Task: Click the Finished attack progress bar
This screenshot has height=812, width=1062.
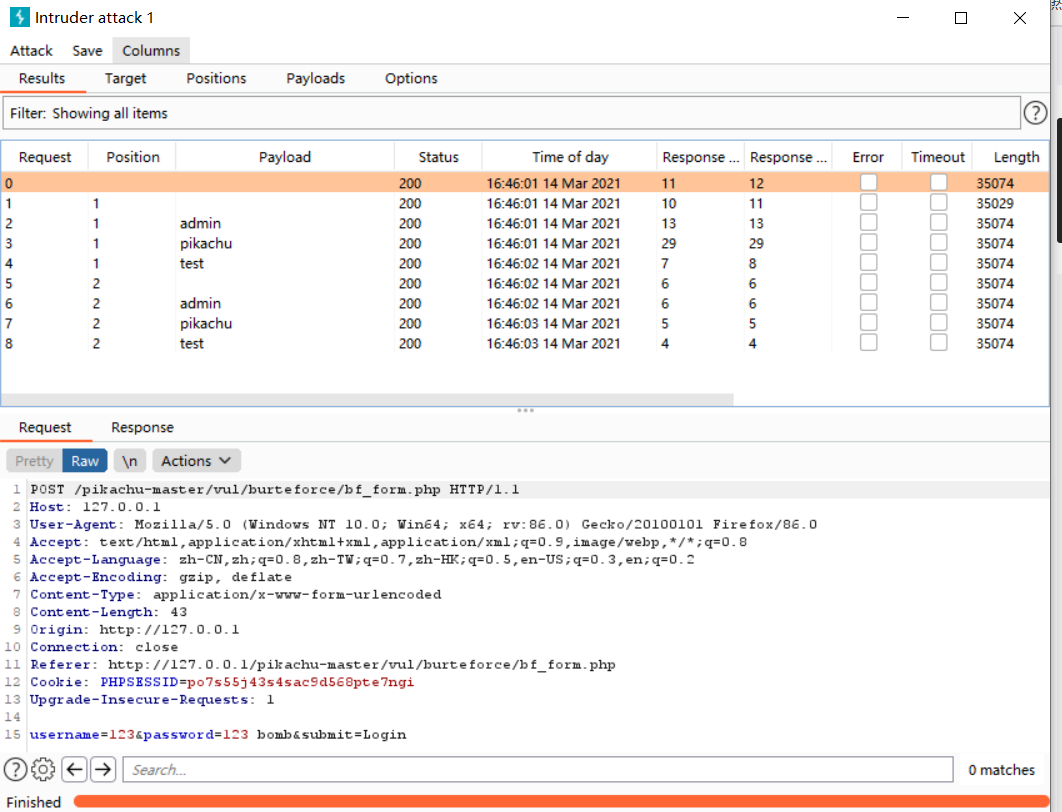Action: click(561, 801)
